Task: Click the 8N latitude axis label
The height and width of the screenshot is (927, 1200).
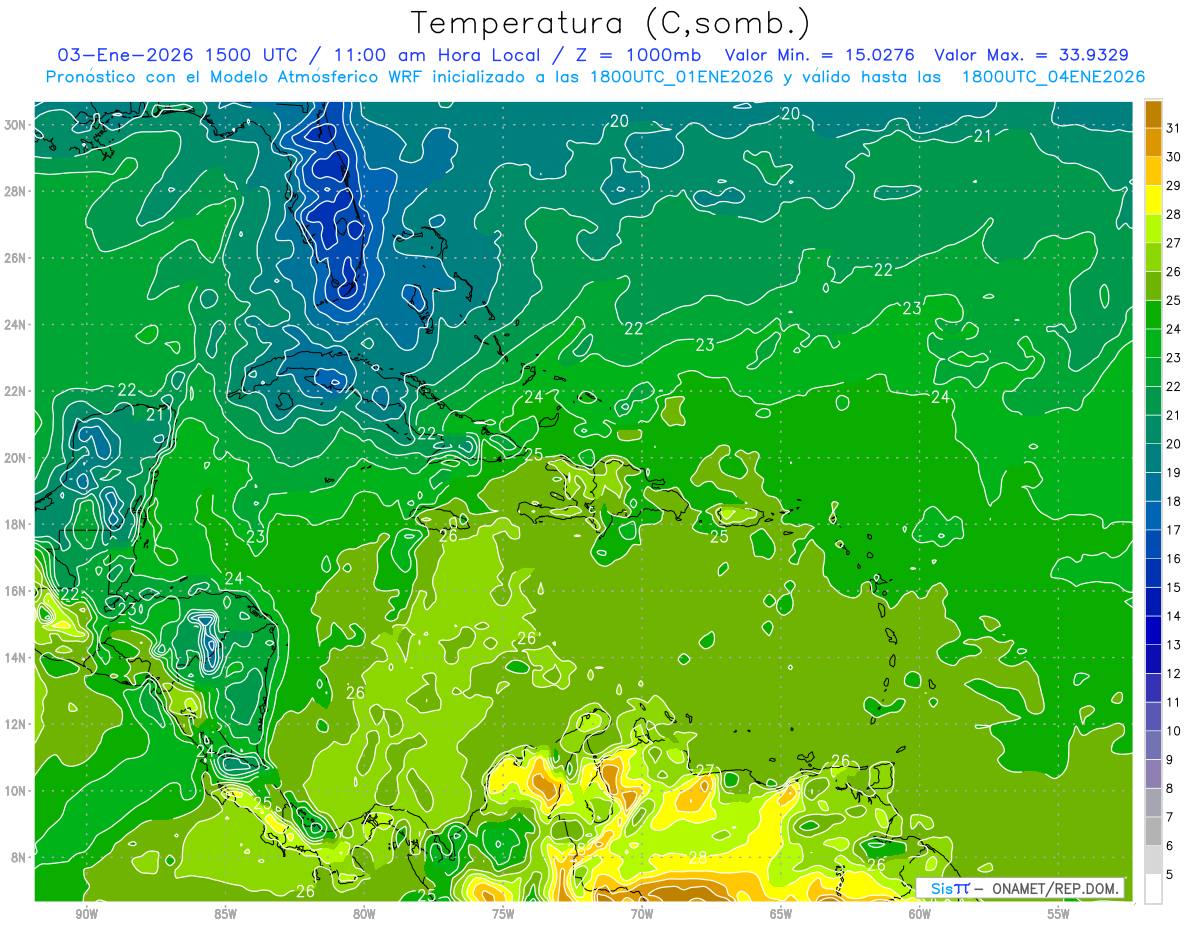Action: [20, 857]
